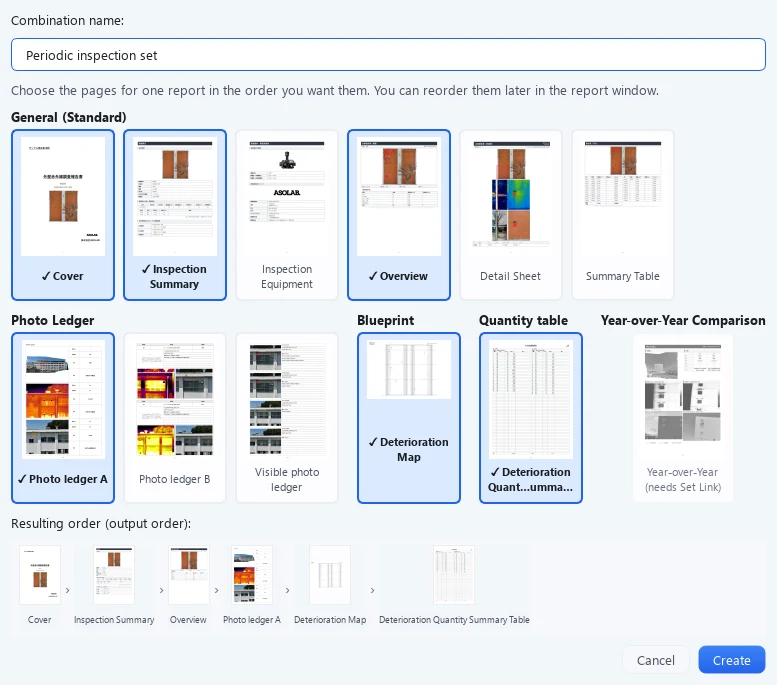The width and height of the screenshot is (777, 685).
Task: Deselect the Photo ledger A card
Action: tap(63, 418)
